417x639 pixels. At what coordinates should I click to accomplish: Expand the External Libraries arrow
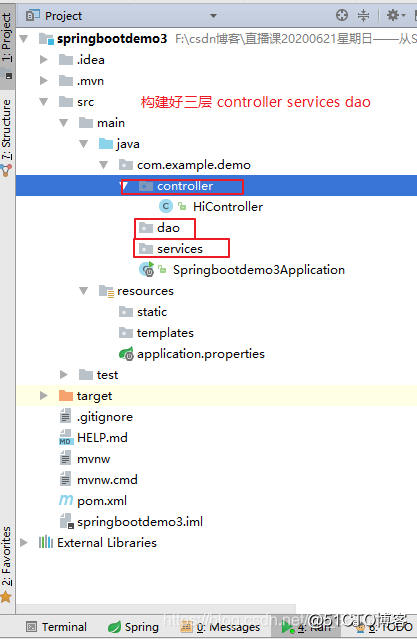[x=24, y=542]
